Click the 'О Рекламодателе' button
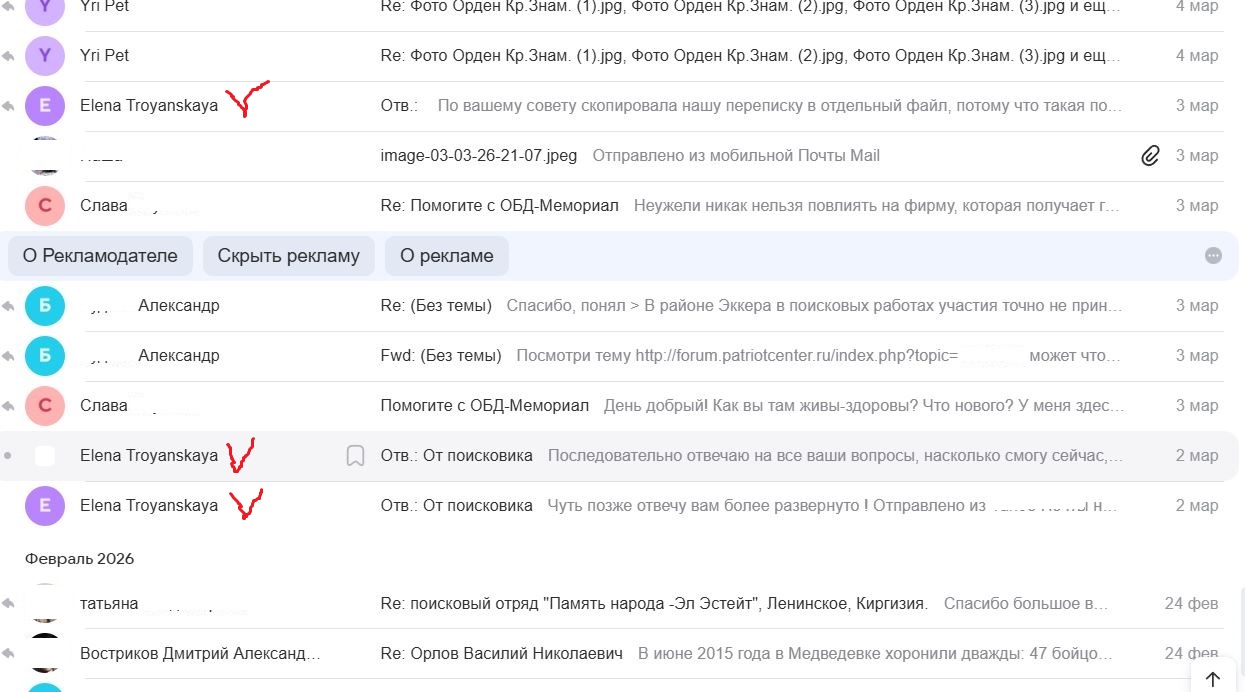This screenshot has width=1245, height=692. (100, 256)
